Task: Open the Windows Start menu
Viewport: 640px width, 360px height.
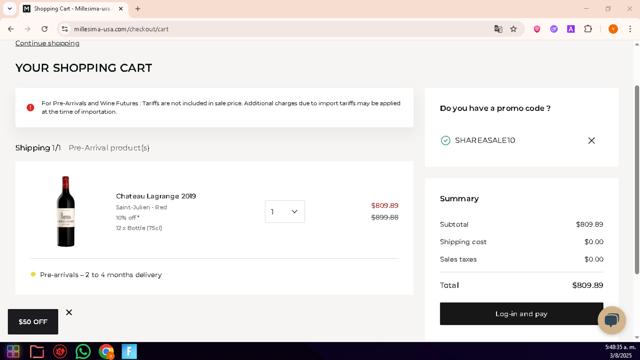Action: [x=13, y=351]
